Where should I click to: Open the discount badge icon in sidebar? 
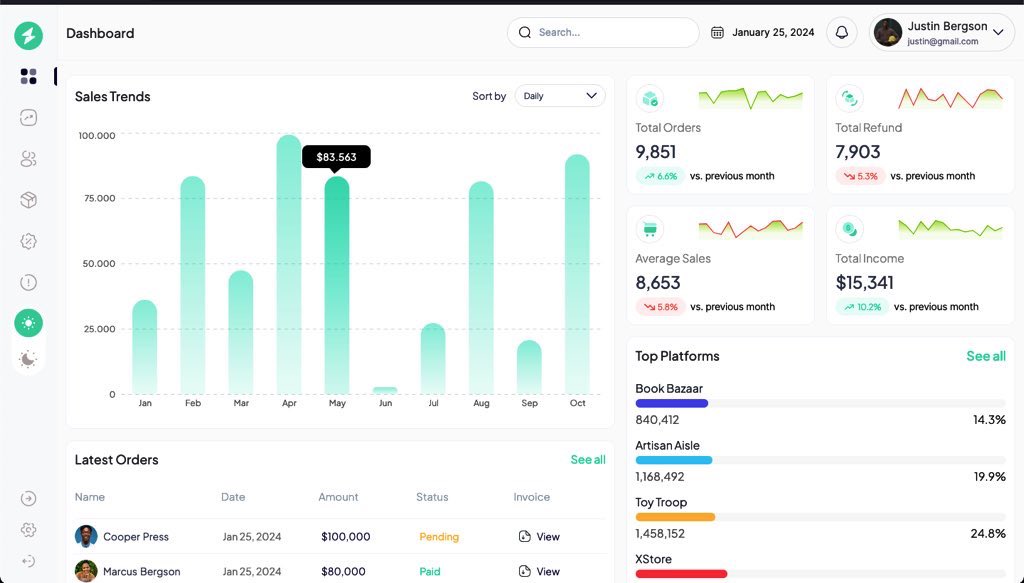click(x=28, y=241)
